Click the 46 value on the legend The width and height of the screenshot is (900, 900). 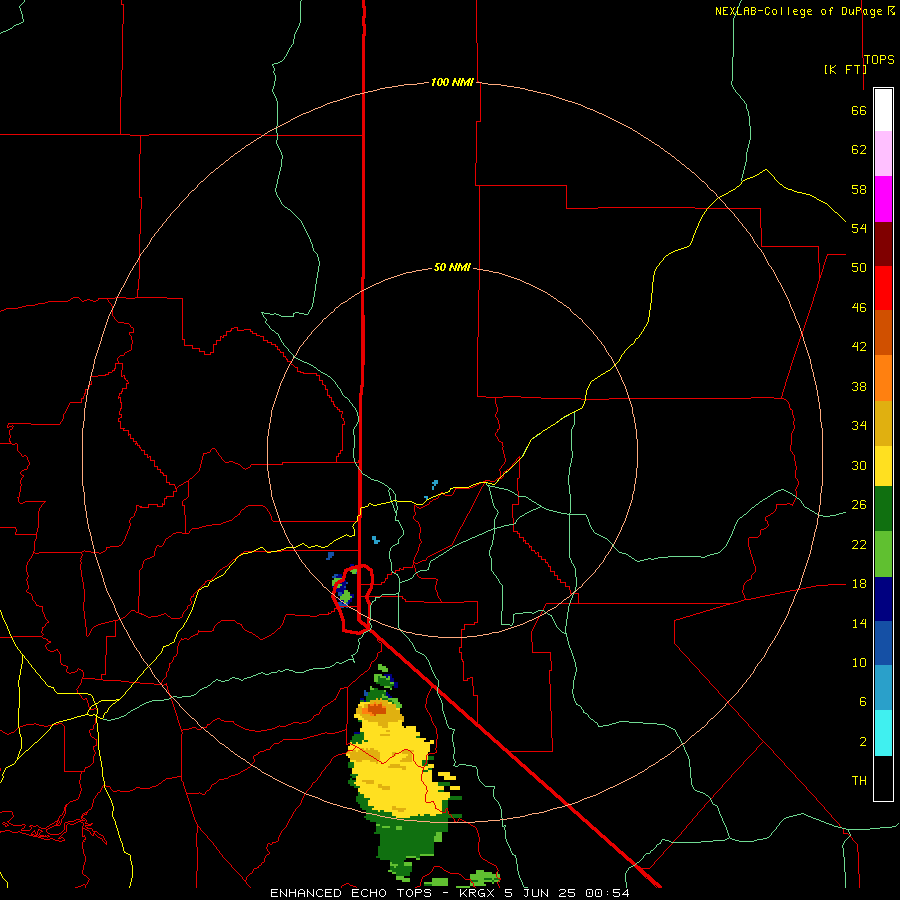click(859, 308)
